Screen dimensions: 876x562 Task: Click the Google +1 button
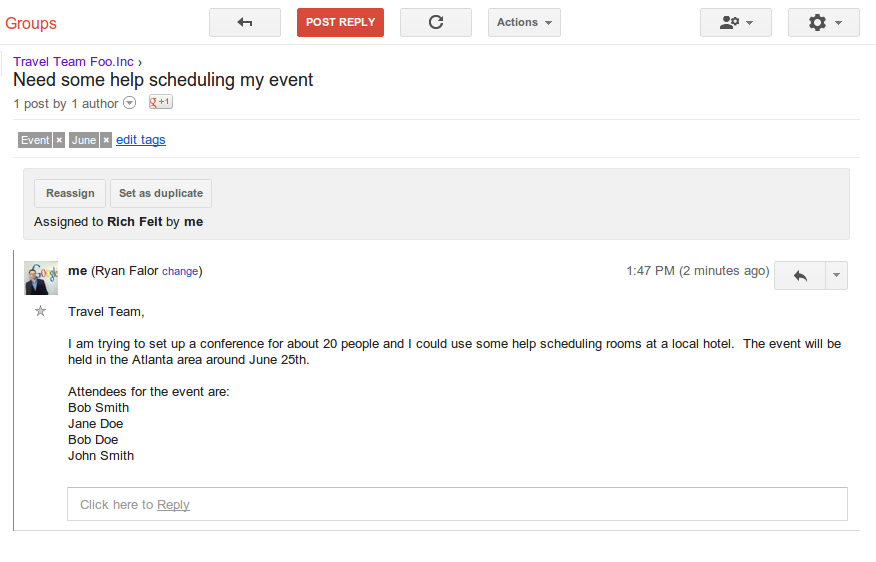[x=161, y=103]
